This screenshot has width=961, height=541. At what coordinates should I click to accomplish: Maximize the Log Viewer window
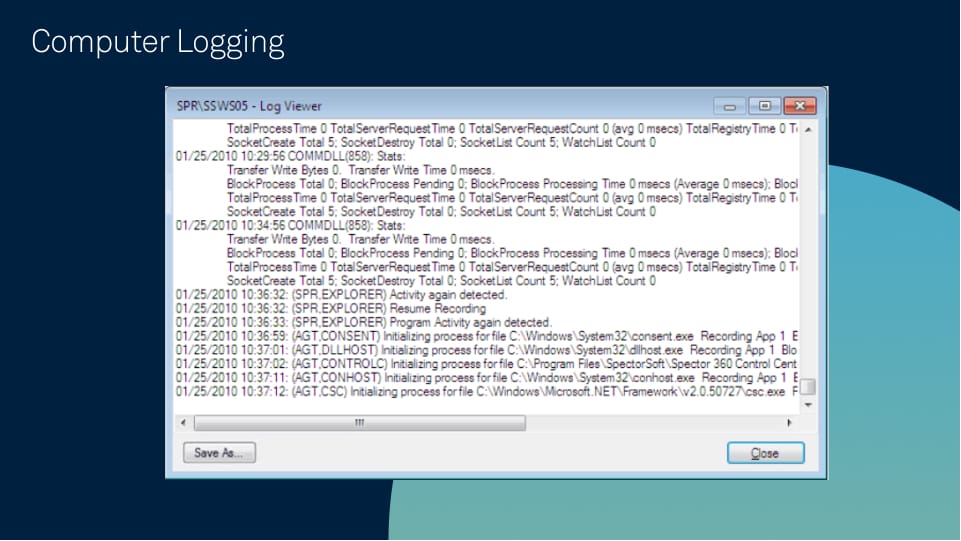pos(764,106)
